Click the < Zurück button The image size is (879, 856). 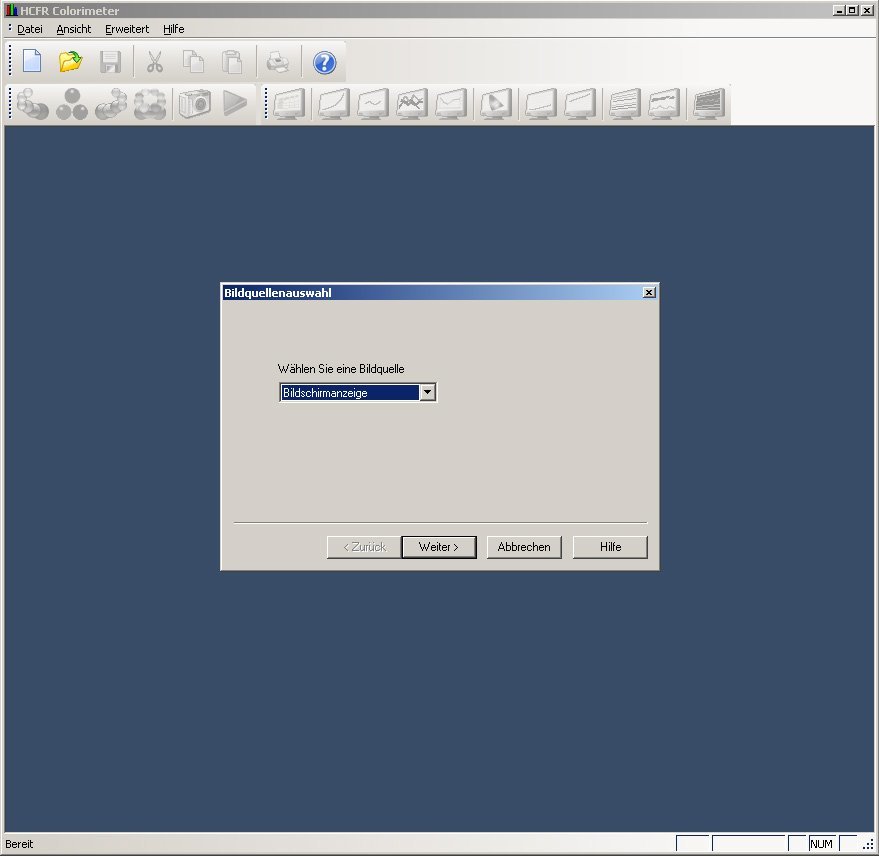tap(364, 547)
